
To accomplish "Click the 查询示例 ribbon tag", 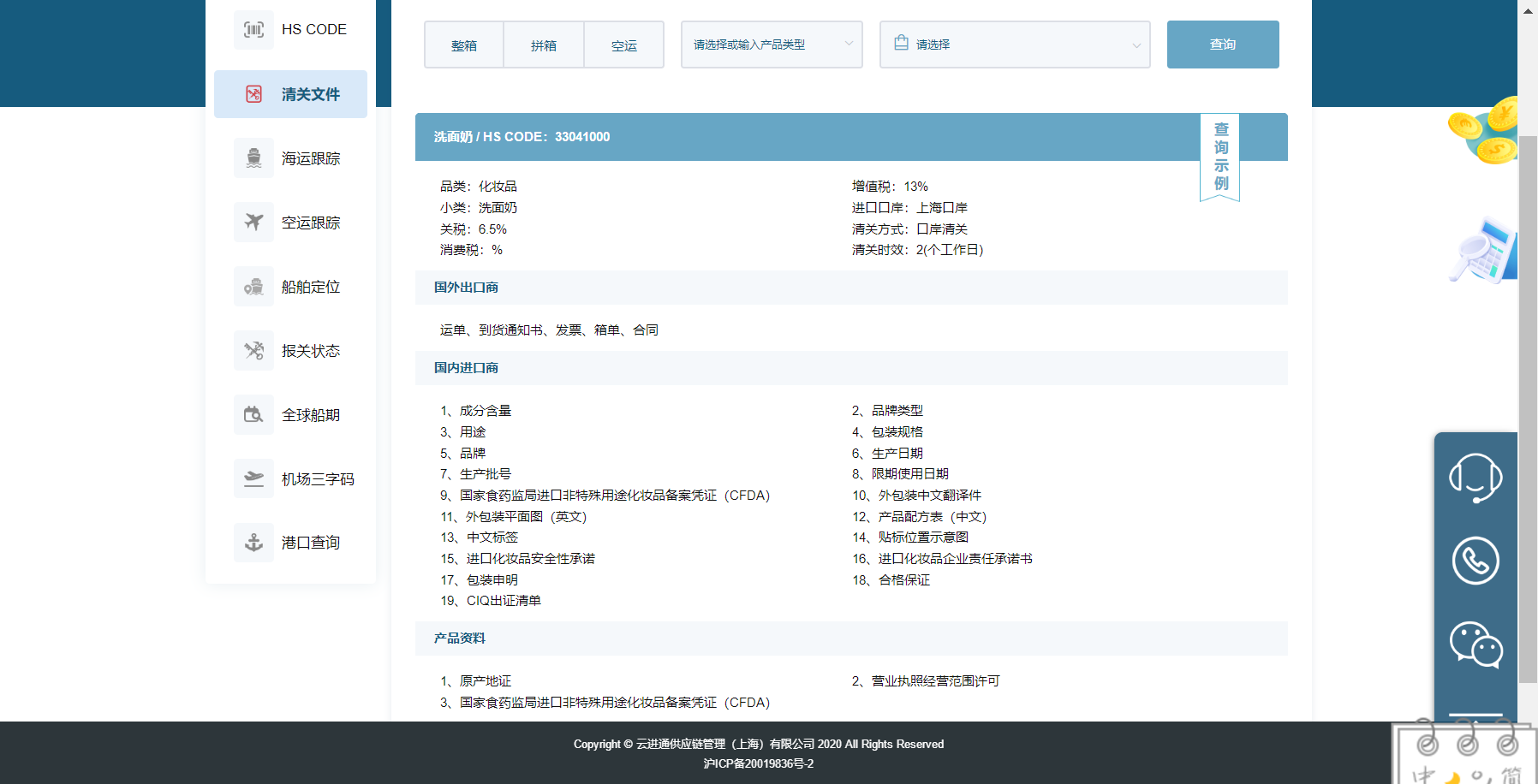I will [1220, 157].
